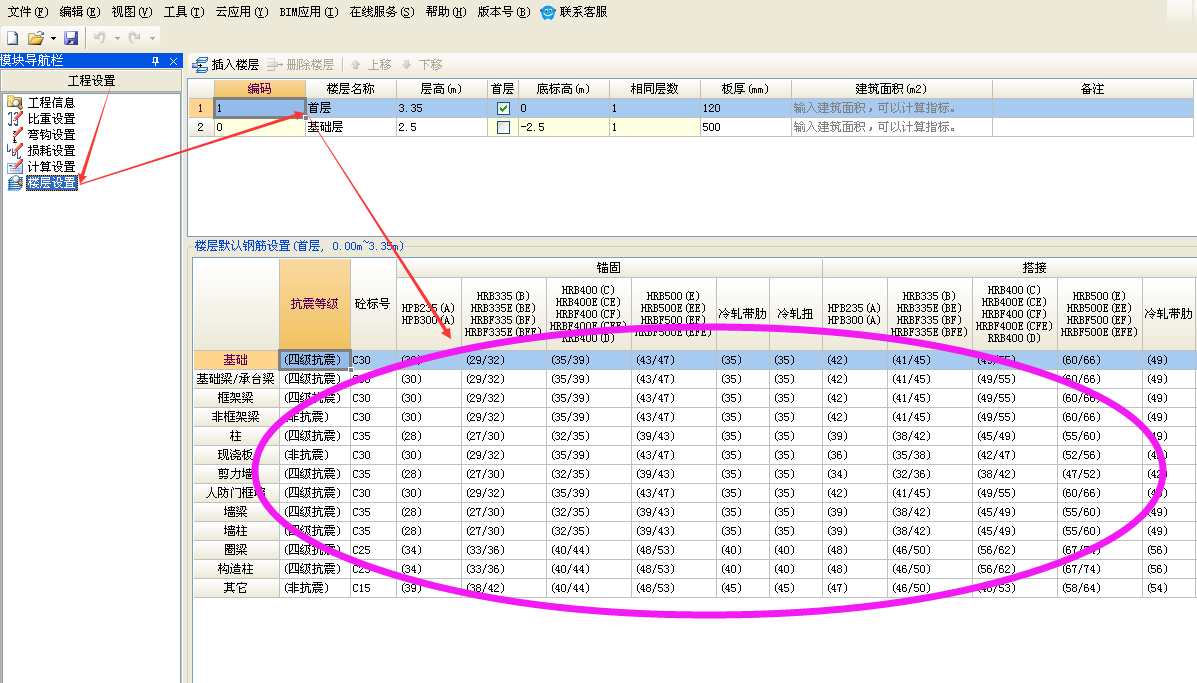Open the 文件(F) menu
This screenshot has height=683, width=1197.
click(27, 12)
